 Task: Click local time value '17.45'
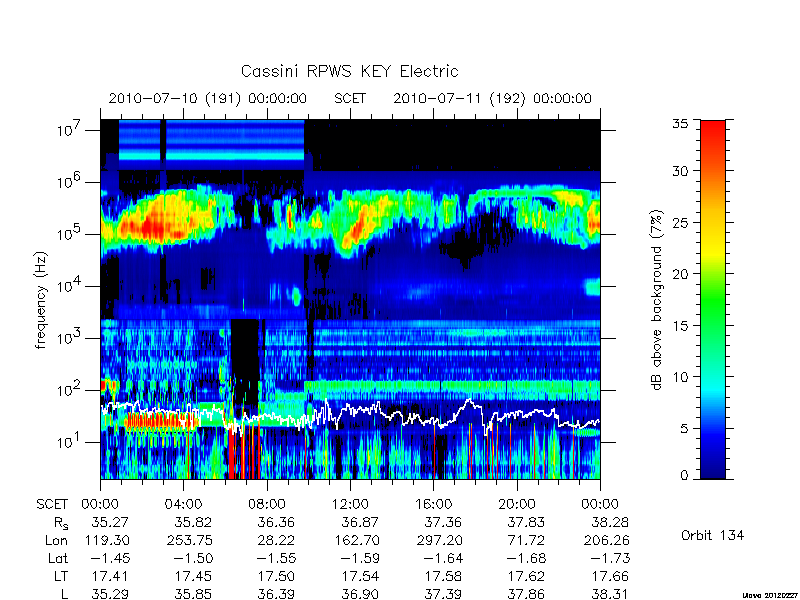pyautogui.click(x=193, y=577)
